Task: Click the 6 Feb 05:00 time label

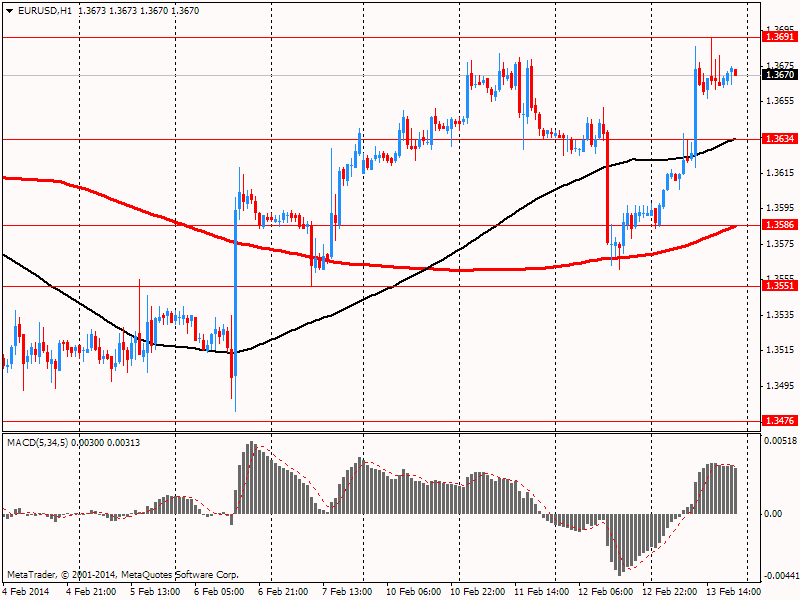Action: (219, 592)
